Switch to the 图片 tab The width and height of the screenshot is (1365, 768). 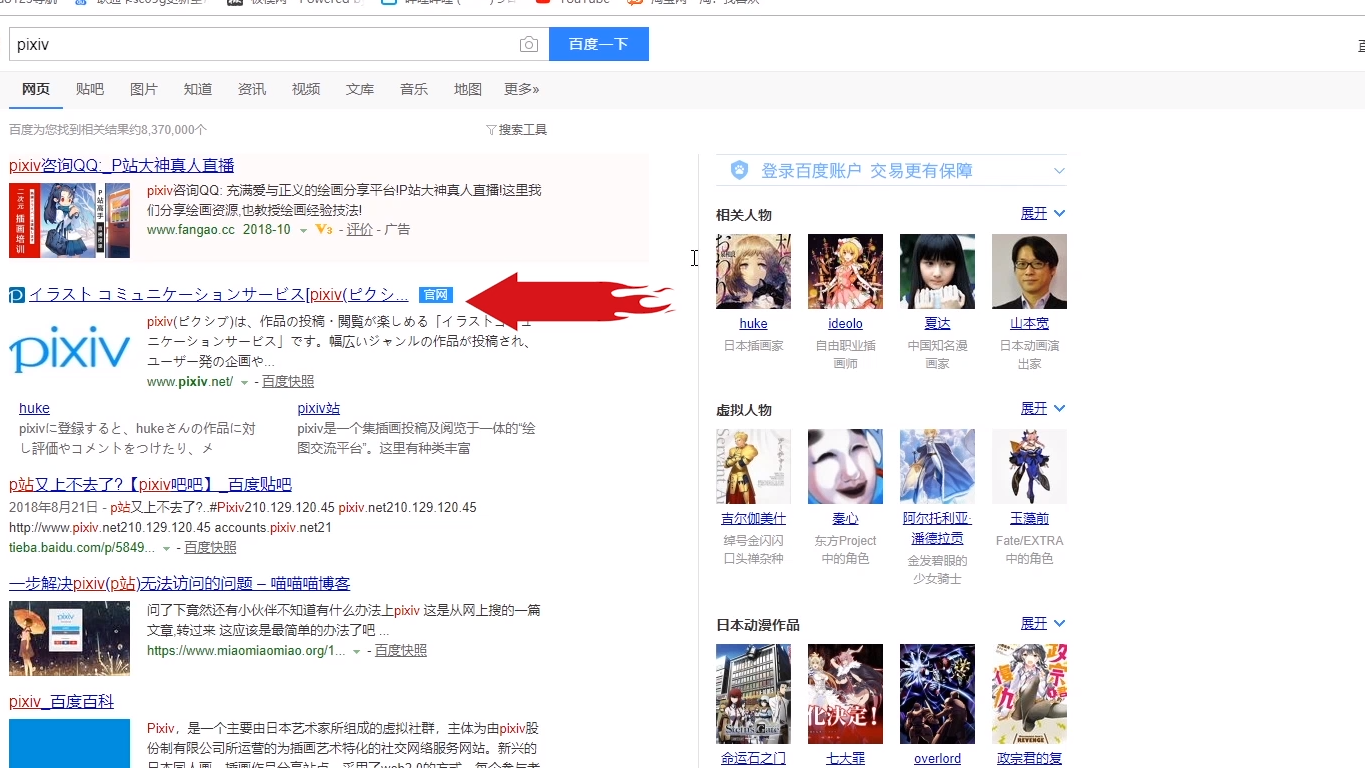click(x=144, y=89)
